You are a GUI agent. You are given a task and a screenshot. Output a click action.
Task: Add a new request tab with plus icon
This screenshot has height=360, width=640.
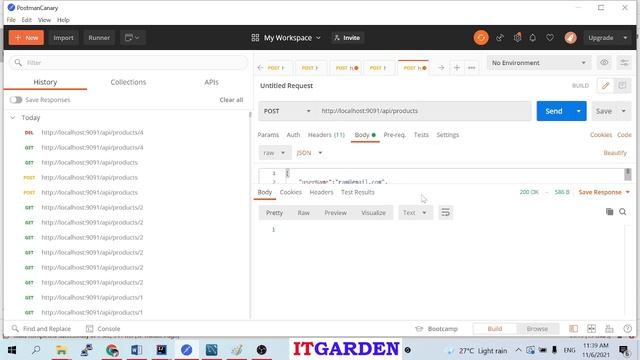[457, 67]
